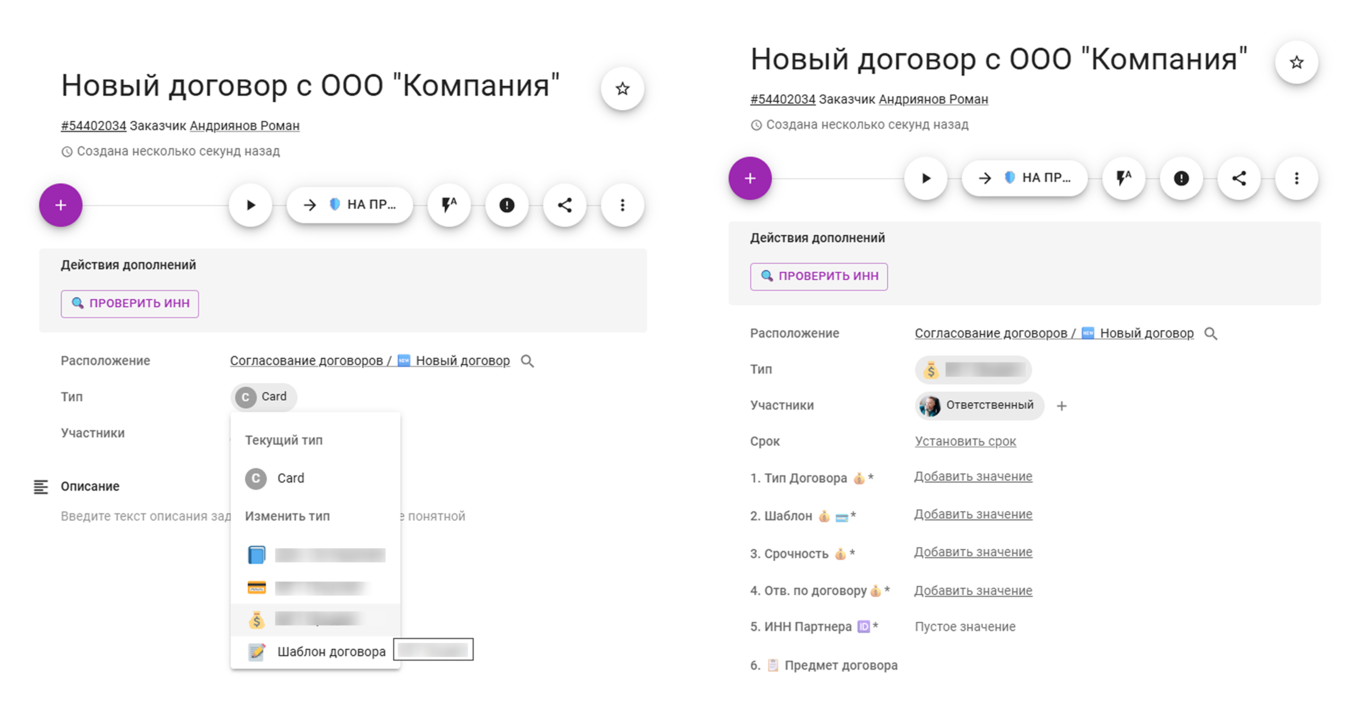Select the lightning automation icon in the toolbar
Viewport: 1360px width, 713px height.
[449, 205]
